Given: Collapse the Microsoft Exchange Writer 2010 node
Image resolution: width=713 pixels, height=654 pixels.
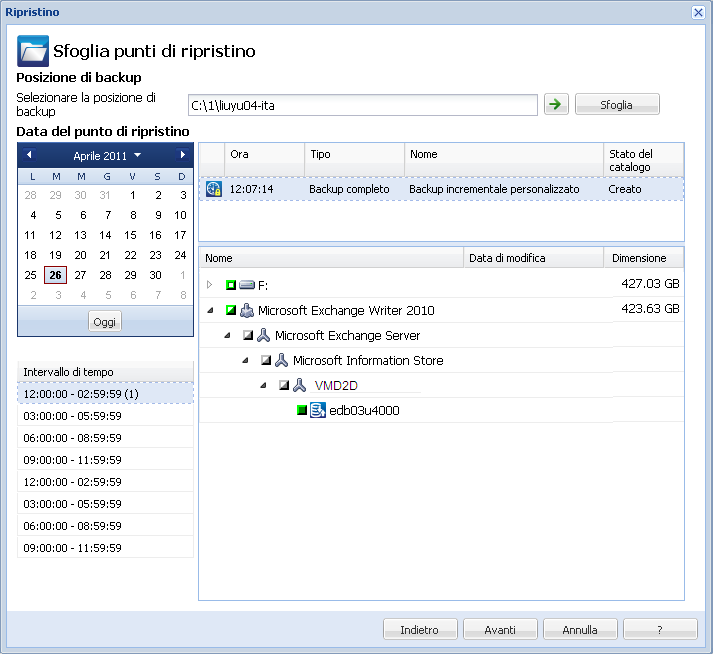Looking at the screenshot, I should pos(210,311).
